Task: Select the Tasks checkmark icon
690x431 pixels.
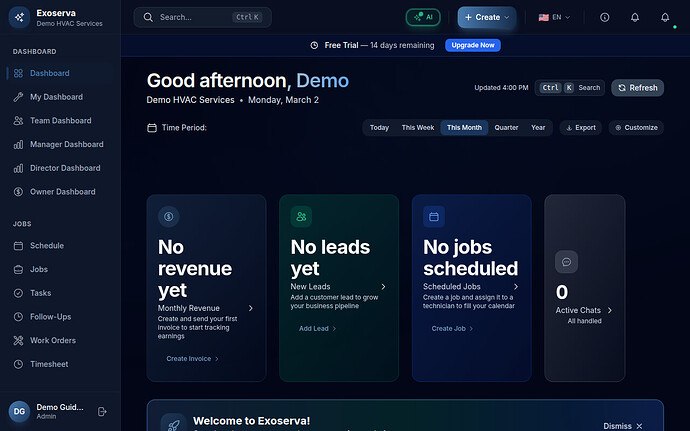Action: [x=18, y=293]
